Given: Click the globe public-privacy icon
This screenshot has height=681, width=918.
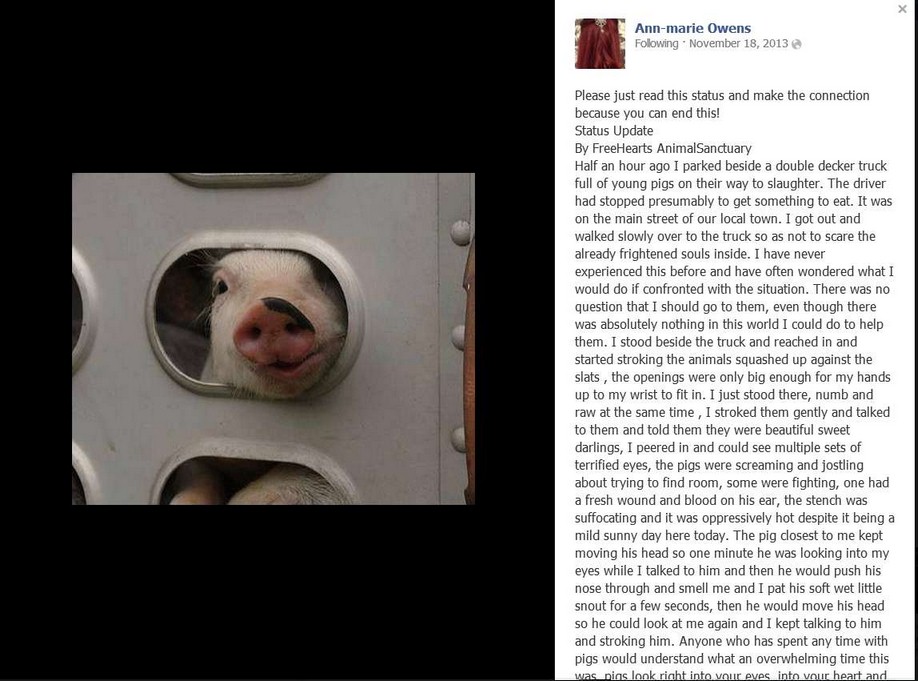Looking at the screenshot, I should coord(796,44).
